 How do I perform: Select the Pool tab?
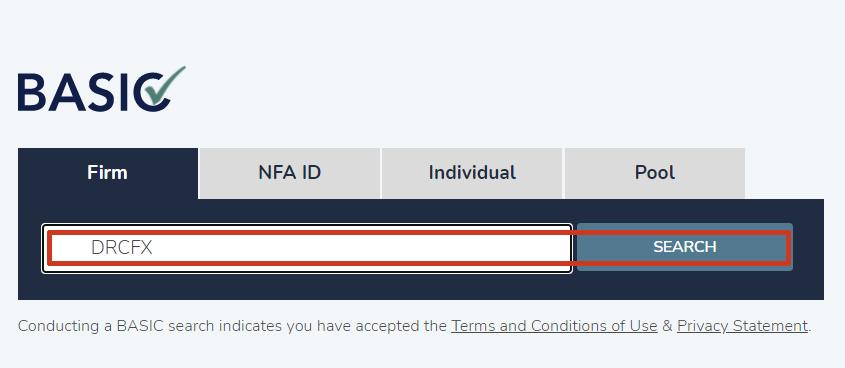click(x=655, y=173)
